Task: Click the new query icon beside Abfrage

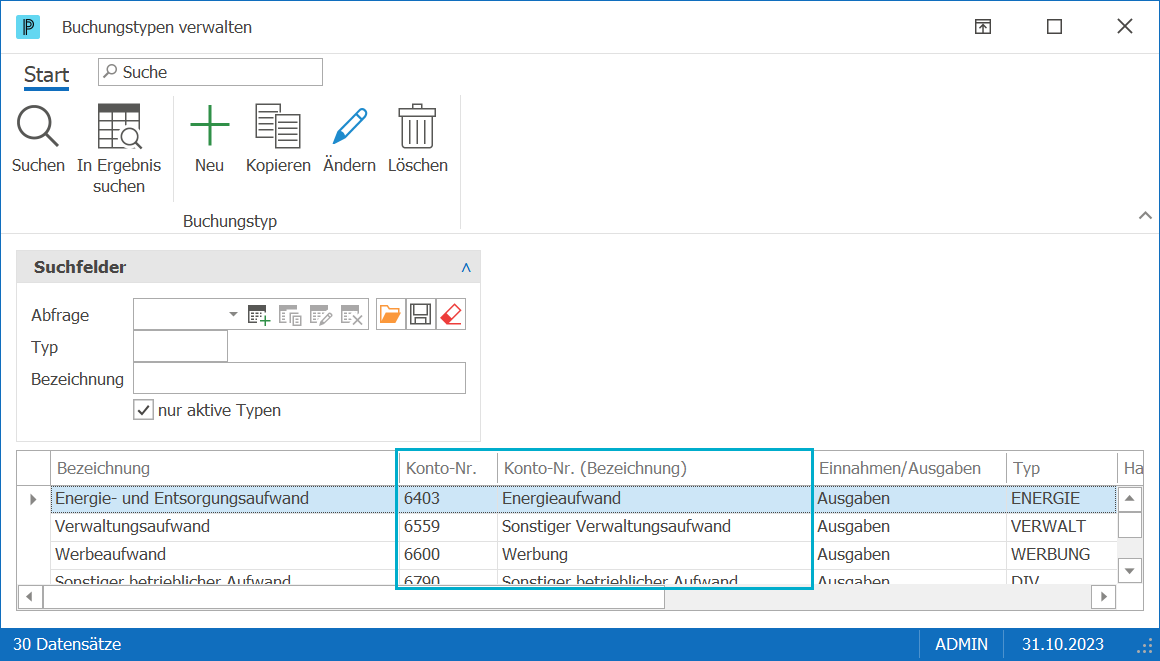Action: tap(259, 315)
